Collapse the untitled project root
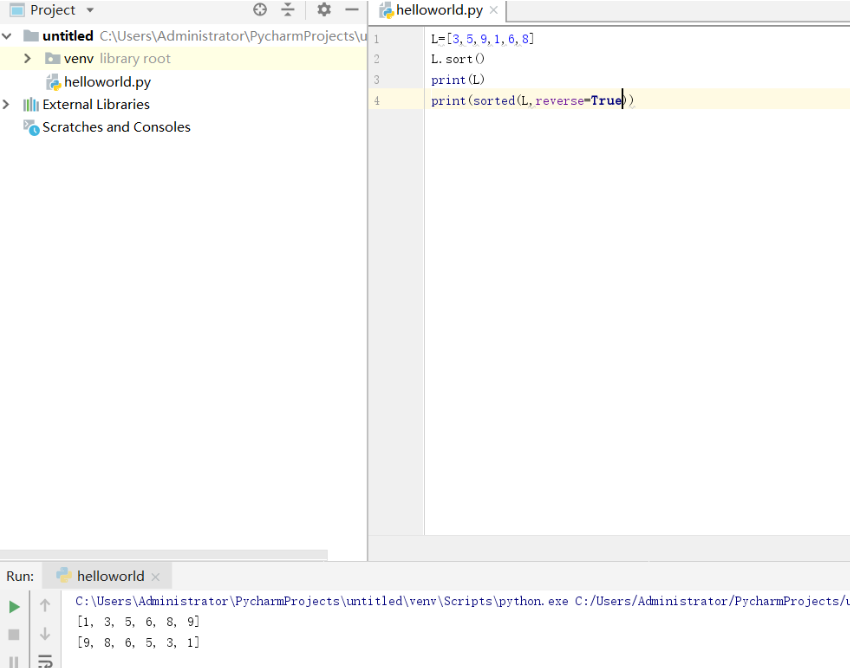The height and width of the screenshot is (668, 850). (7, 36)
